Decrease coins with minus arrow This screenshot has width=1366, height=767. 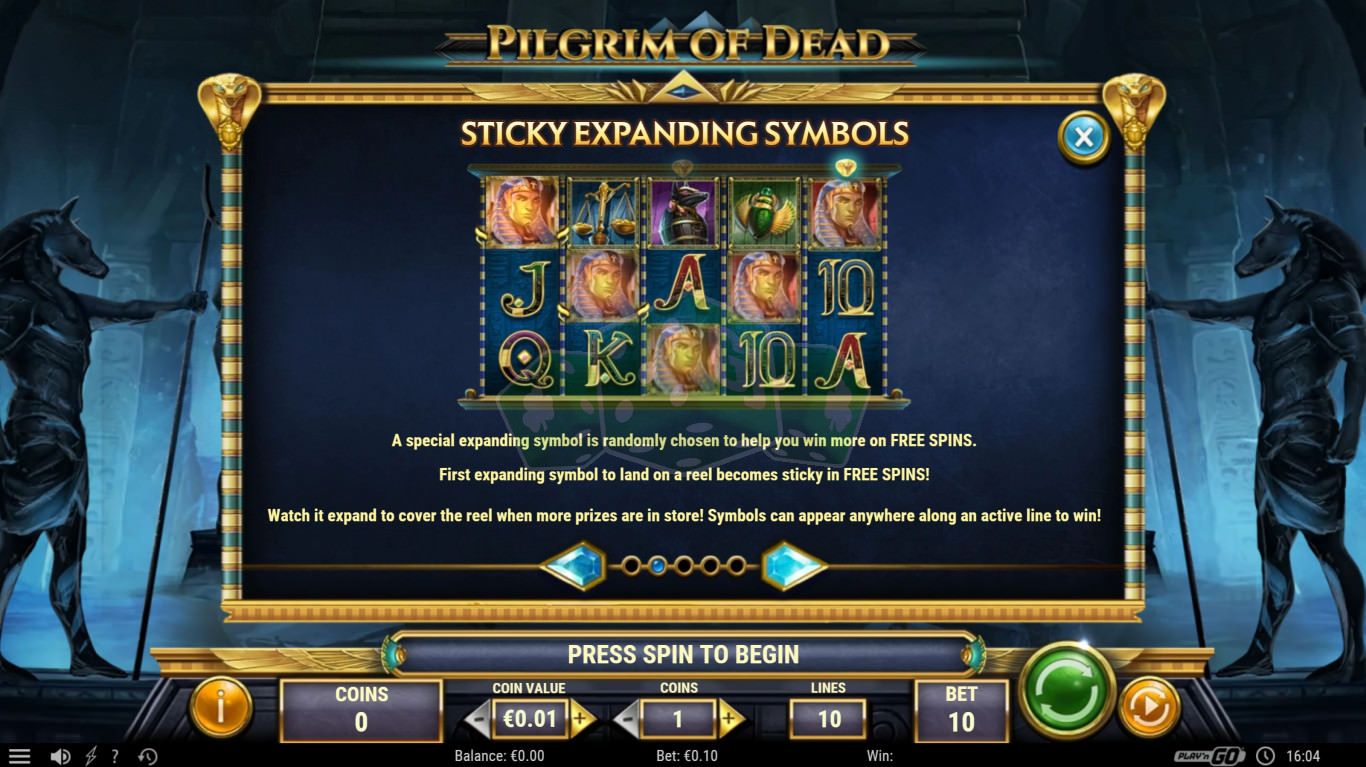(627, 719)
